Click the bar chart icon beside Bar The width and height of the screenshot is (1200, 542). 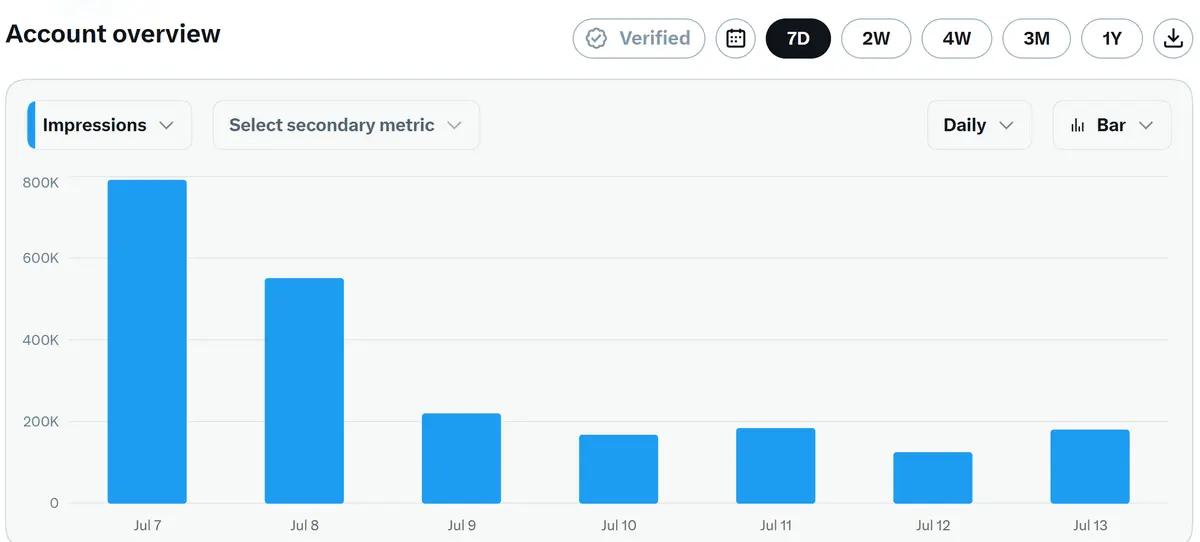click(x=1078, y=125)
